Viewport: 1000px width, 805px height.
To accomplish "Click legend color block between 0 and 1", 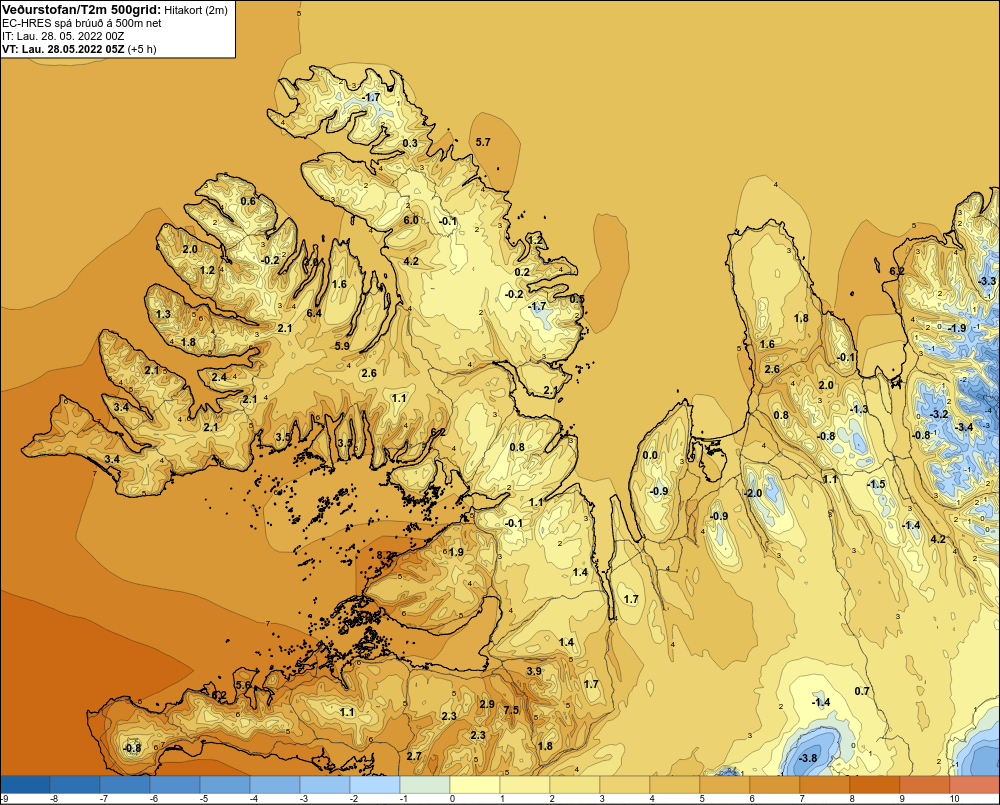I will pyautogui.click(x=474, y=784).
